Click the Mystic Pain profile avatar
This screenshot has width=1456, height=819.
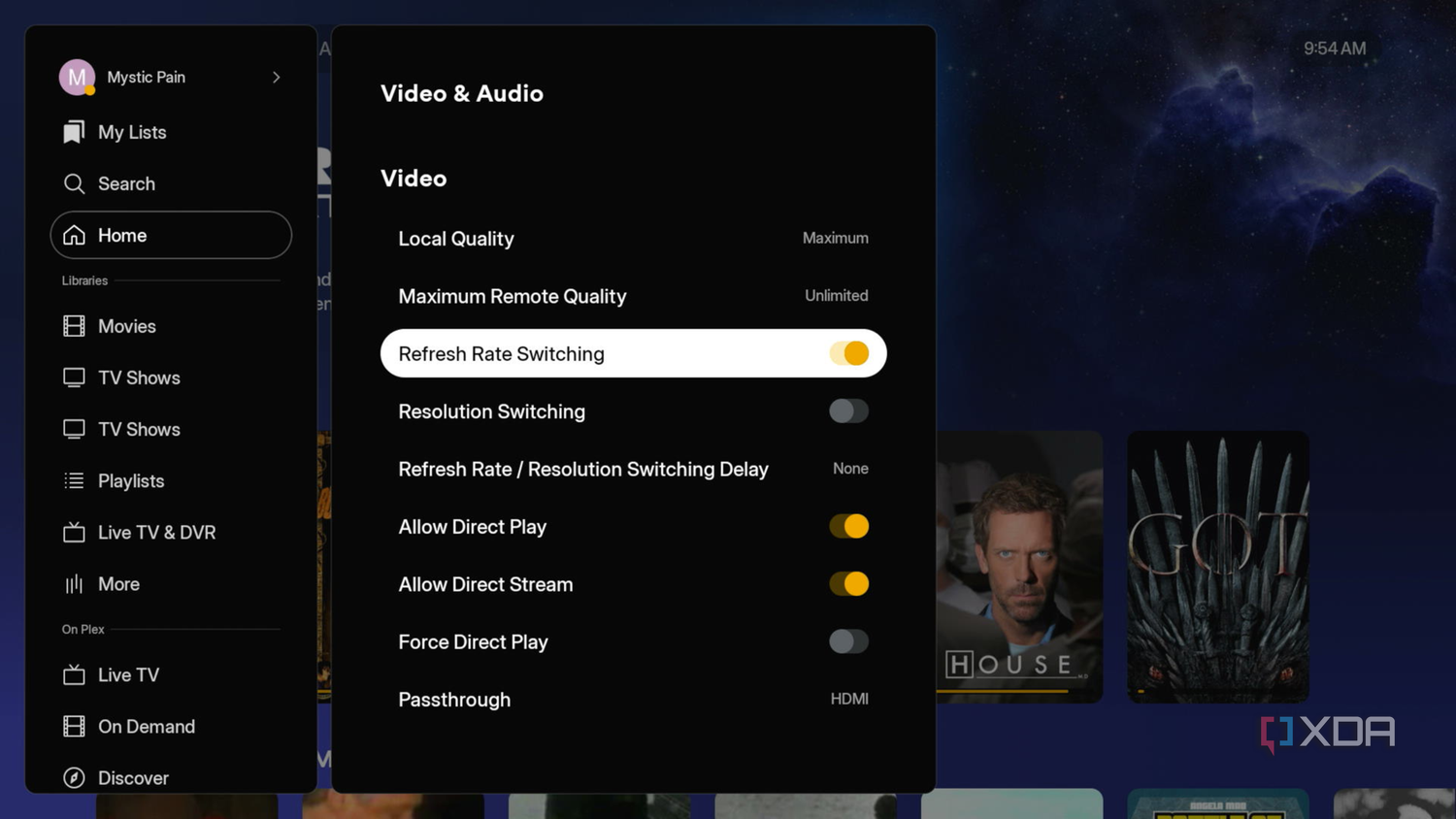point(77,78)
